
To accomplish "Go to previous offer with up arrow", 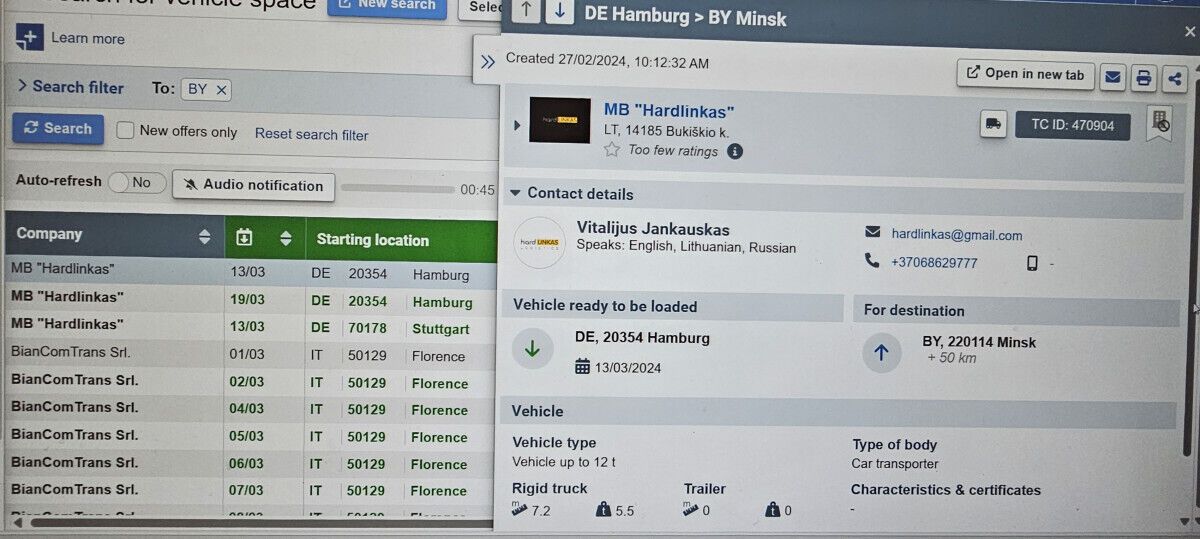I will (x=527, y=12).
